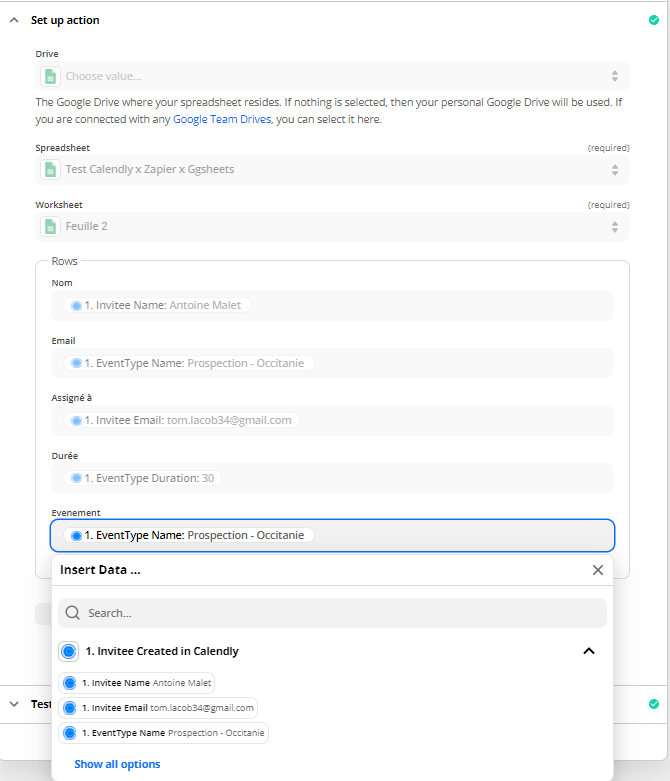Screen dimensions: 670x781
Task: Click Show all options
Action: tap(117, 764)
